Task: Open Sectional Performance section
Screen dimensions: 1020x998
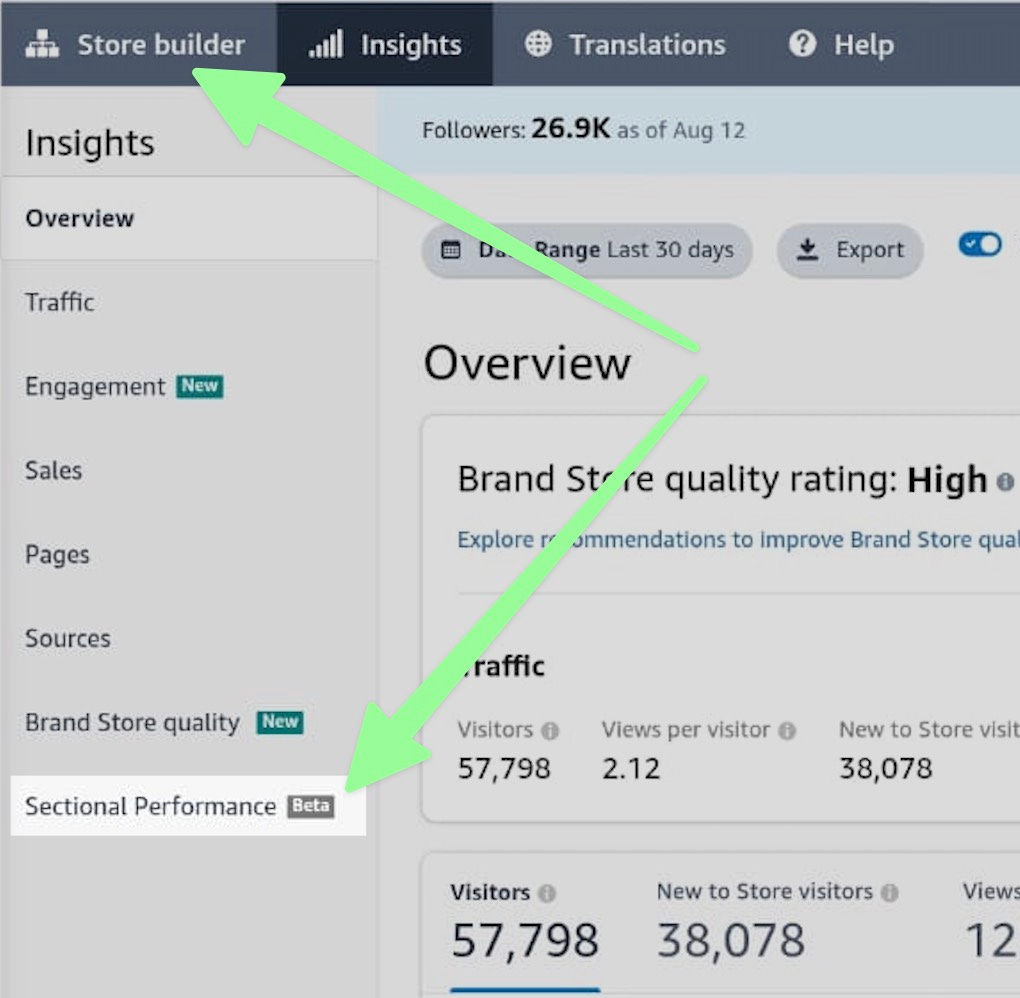Action: [189, 806]
